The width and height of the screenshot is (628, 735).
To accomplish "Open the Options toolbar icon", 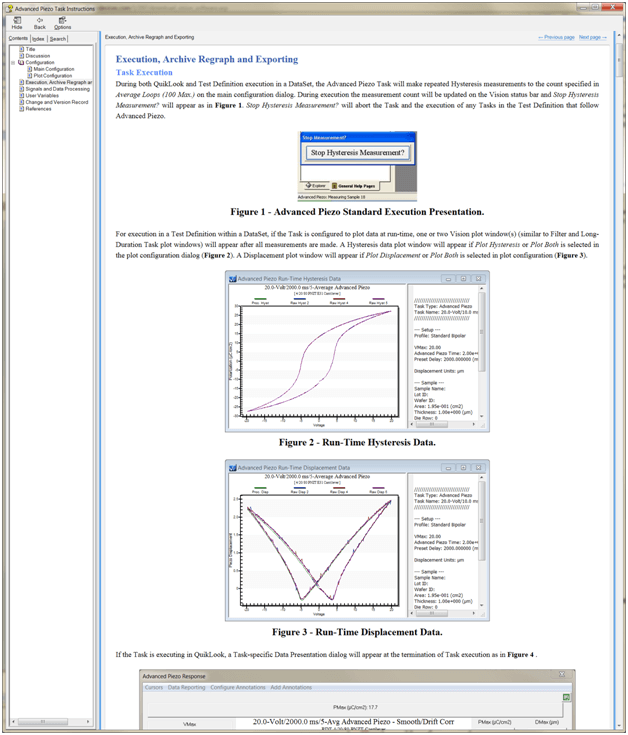I will tap(62, 23).
